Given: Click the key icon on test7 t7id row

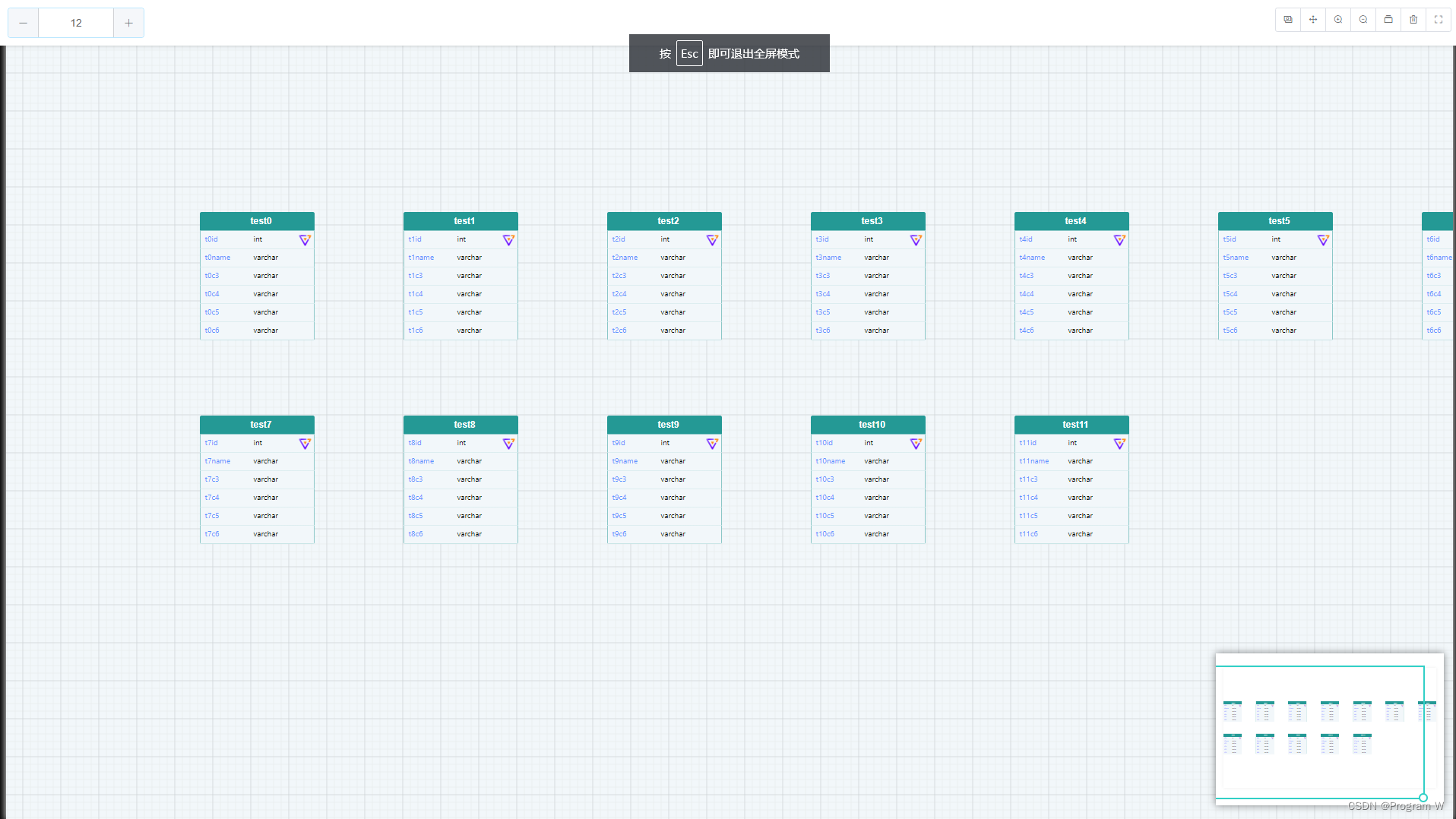Looking at the screenshot, I should pyautogui.click(x=305, y=444).
